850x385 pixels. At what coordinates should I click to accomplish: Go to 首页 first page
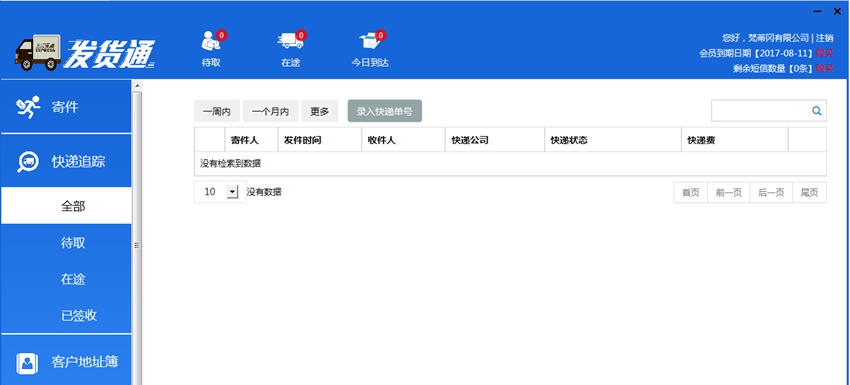click(691, 192)
